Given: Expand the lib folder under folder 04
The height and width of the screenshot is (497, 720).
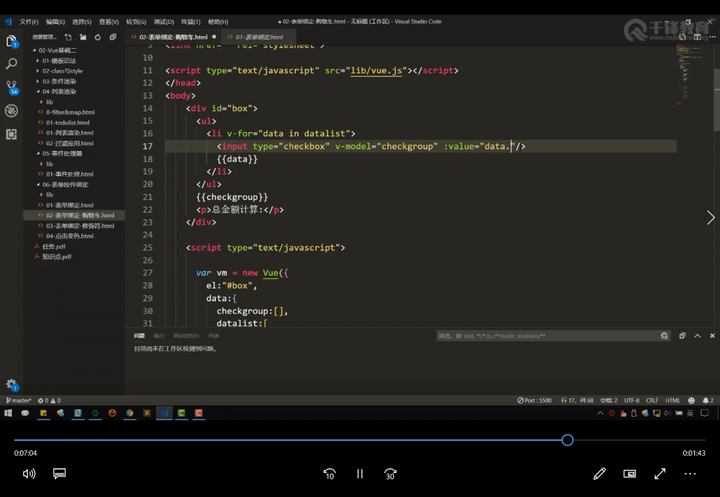Looking at the screenshot, I should point(47,102).
